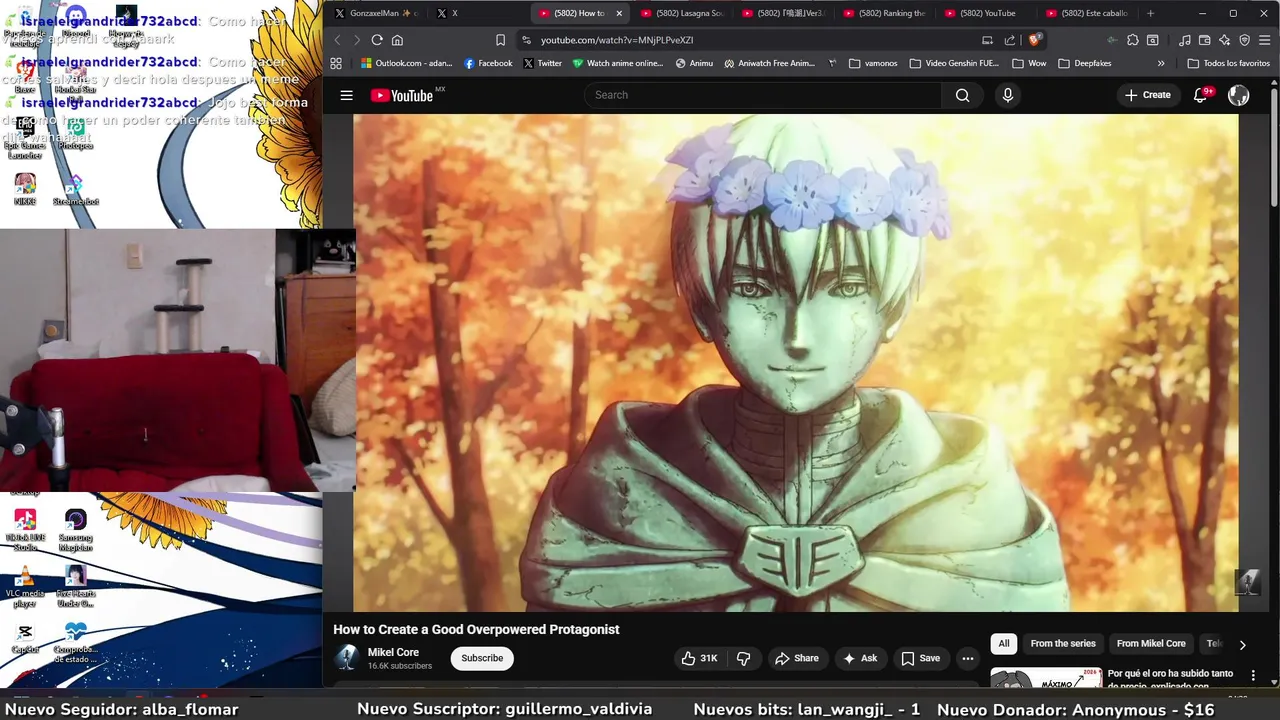
Task: Click the address bar URL
Action: pos(617,40)
